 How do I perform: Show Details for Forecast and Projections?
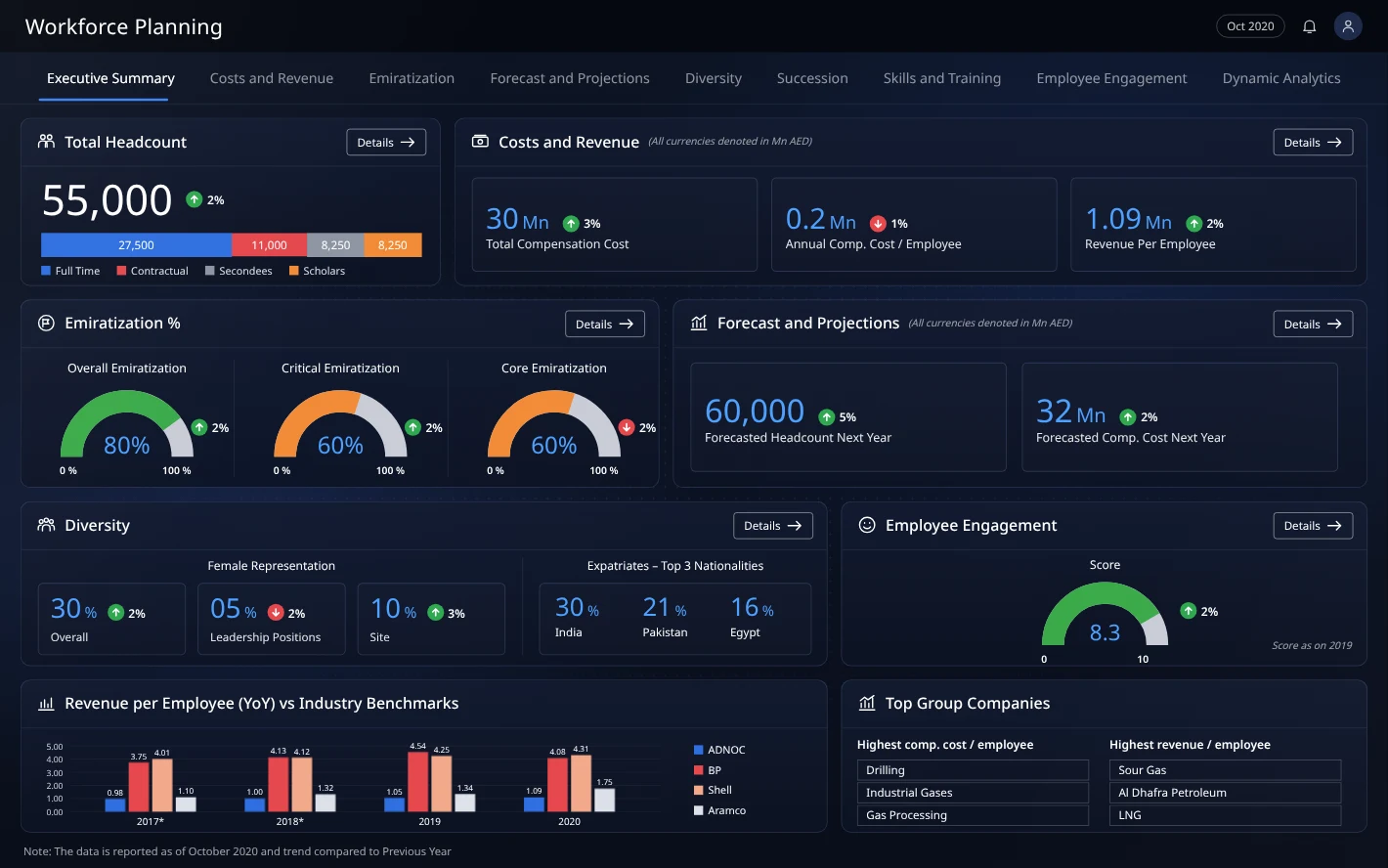pos(1313,324)
